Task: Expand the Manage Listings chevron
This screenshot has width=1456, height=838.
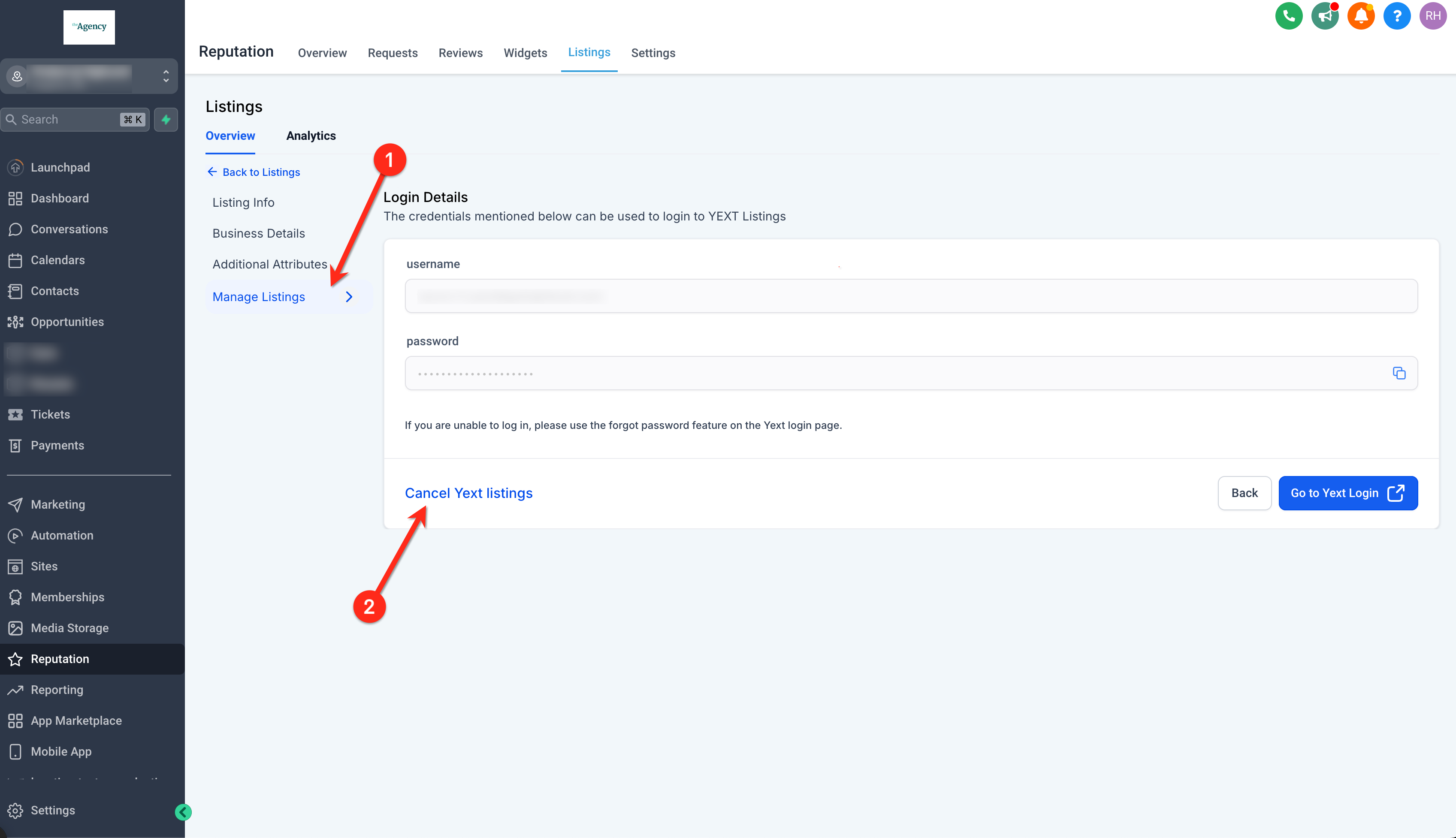Action: (x=349, y=297)
